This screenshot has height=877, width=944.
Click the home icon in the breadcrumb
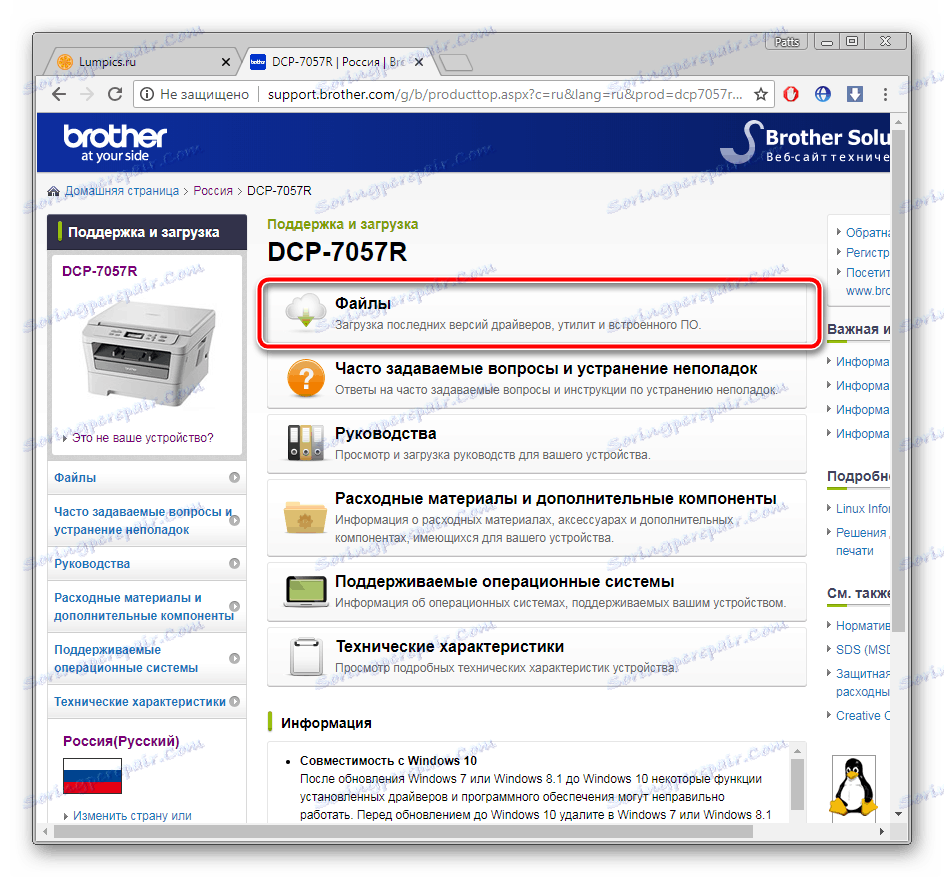click(53, 190)
